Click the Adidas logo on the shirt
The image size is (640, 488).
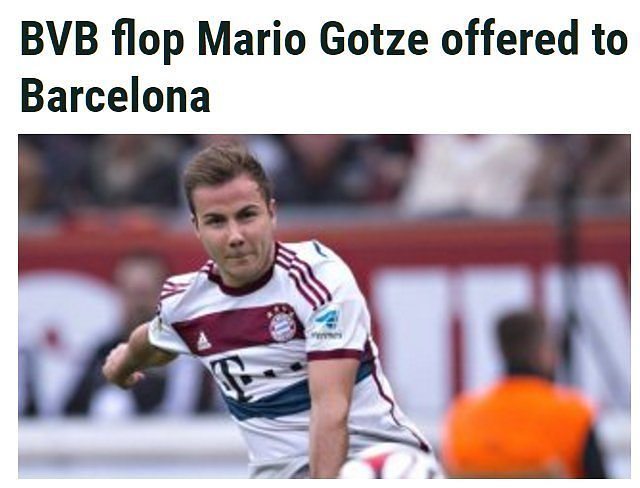pyautogui.click(x=203, y=341)
